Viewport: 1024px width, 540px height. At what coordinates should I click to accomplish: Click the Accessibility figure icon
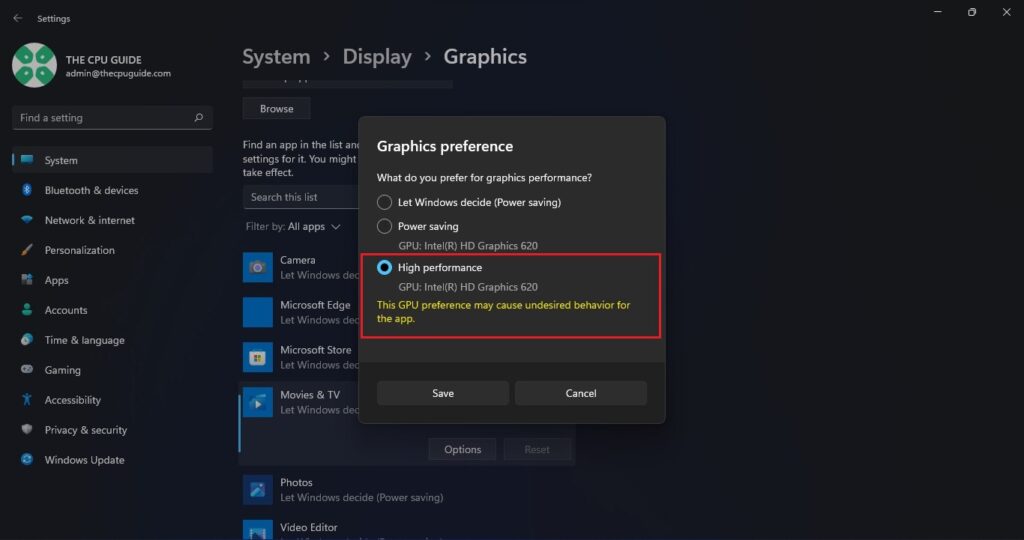[x=27, y=400]
